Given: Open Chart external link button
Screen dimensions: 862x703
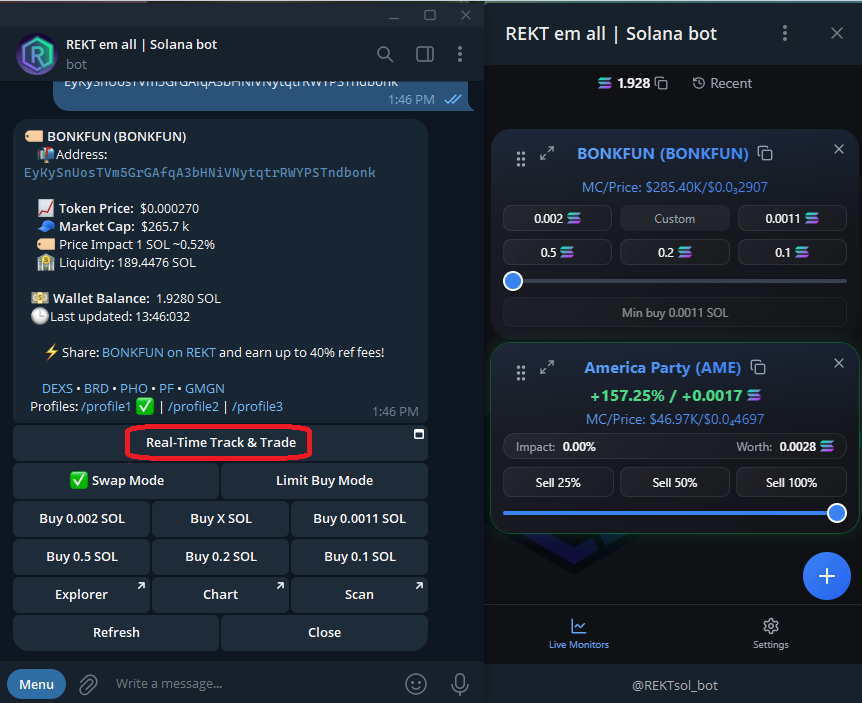Looking at the screenshot, I should click(220, 594).
